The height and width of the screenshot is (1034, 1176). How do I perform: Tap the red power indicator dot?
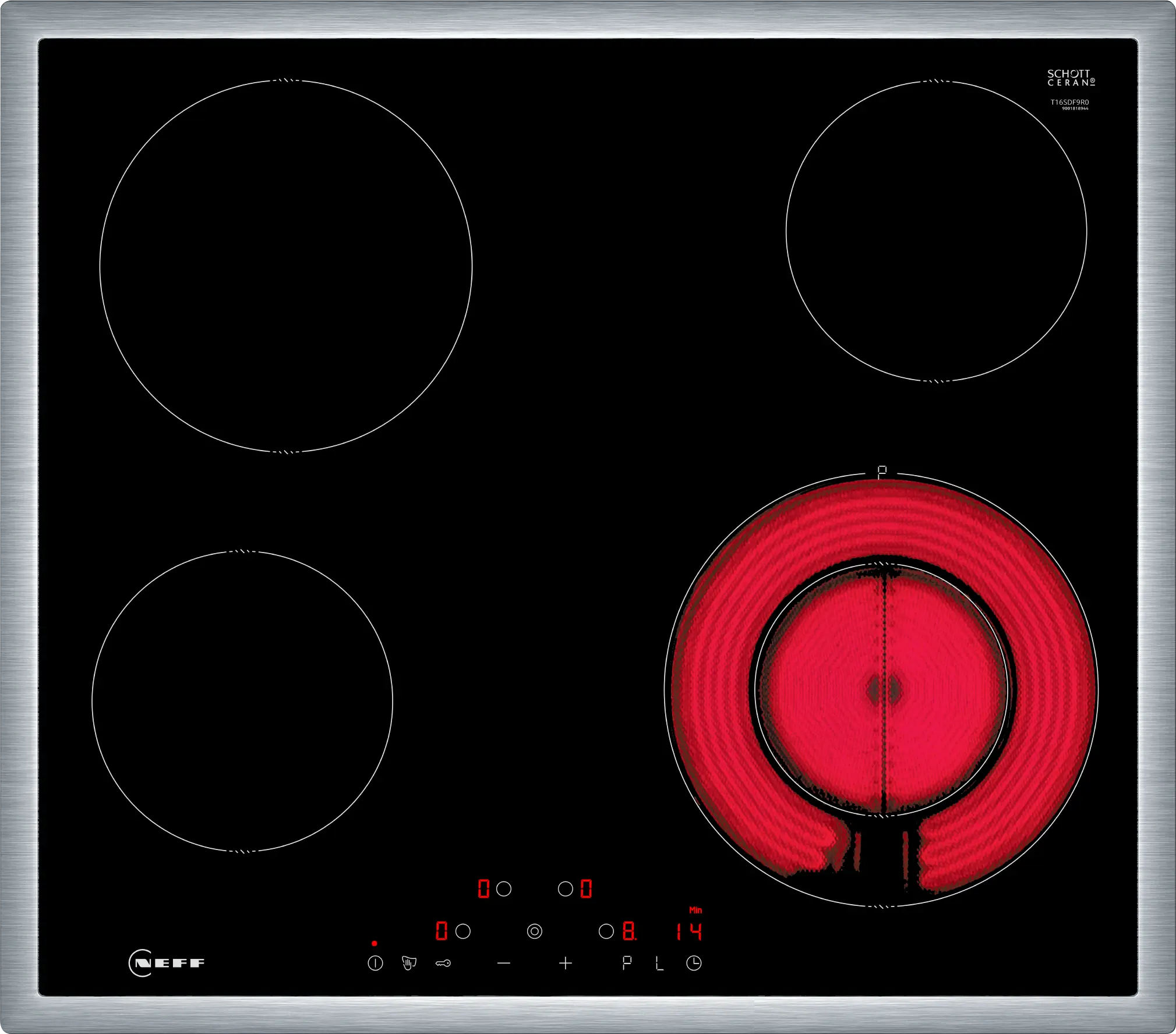click(x=375, y=943)
